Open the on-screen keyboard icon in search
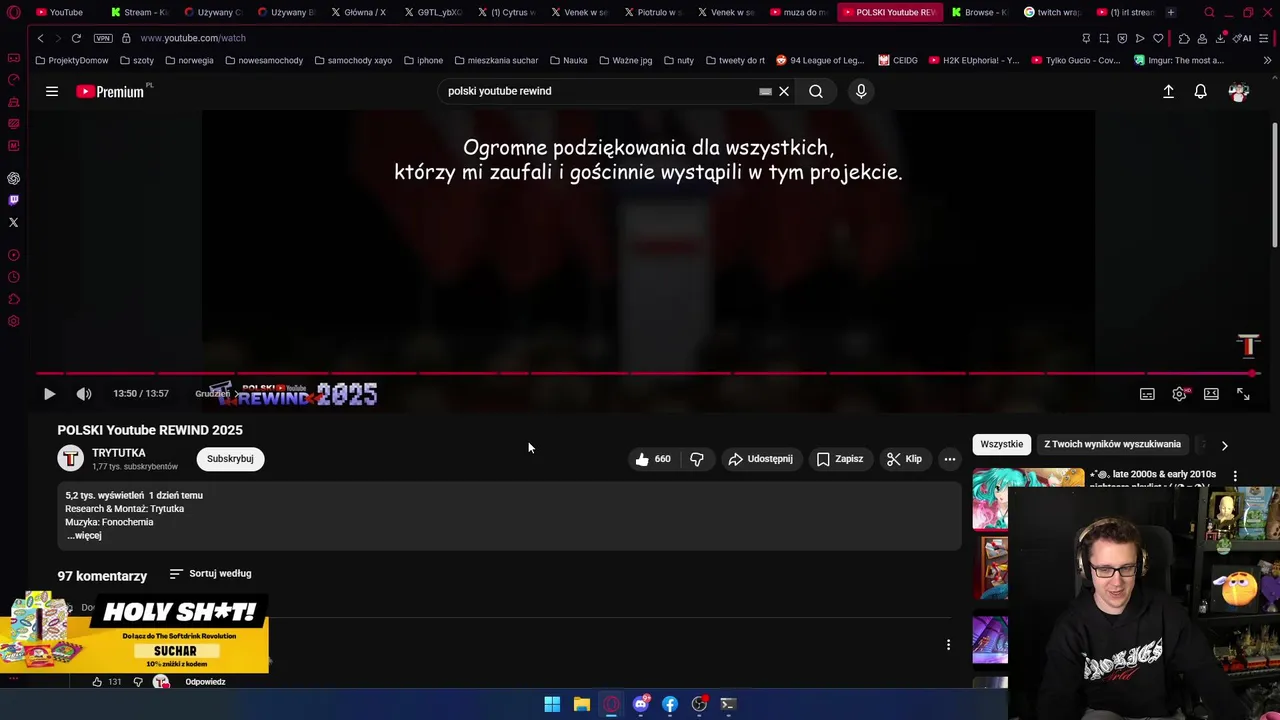1280x720 pixels. point(765,91)
